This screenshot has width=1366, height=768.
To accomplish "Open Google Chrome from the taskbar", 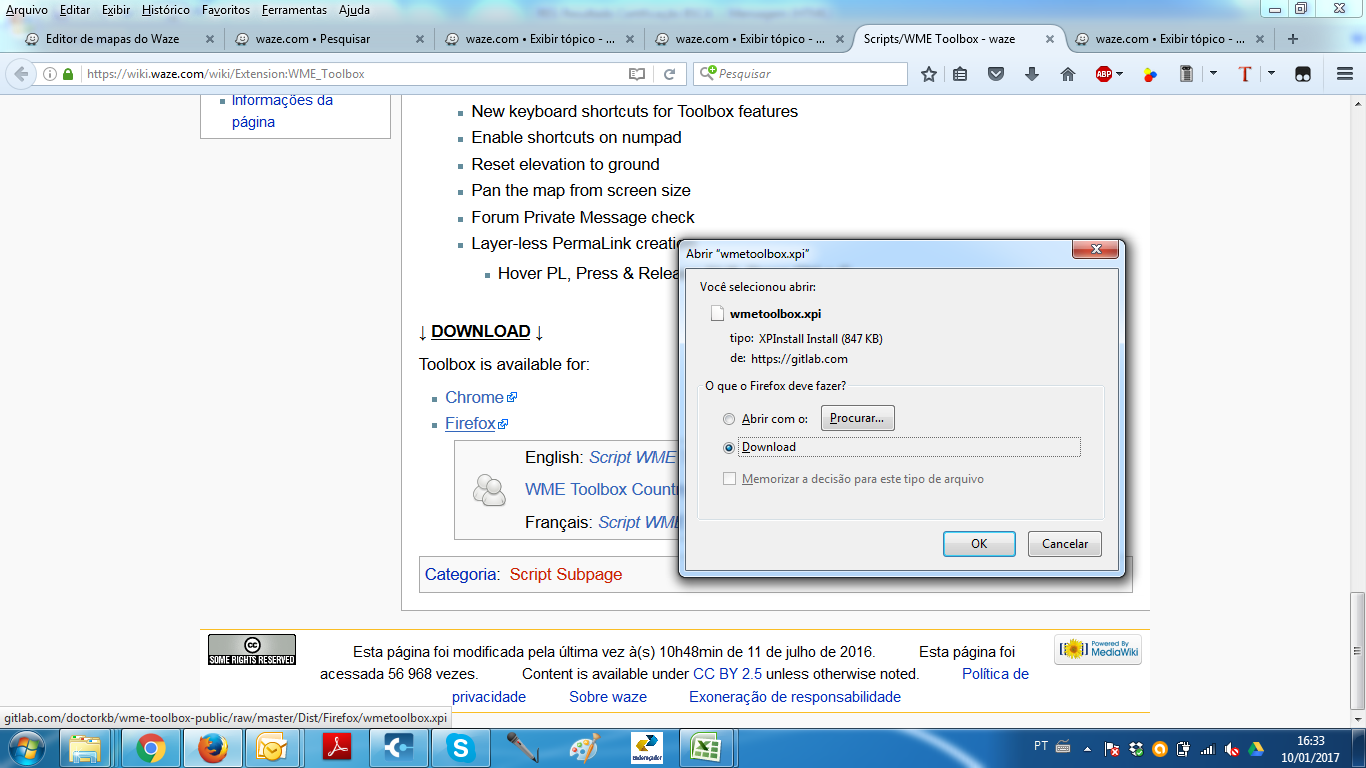I will point(151,748).
